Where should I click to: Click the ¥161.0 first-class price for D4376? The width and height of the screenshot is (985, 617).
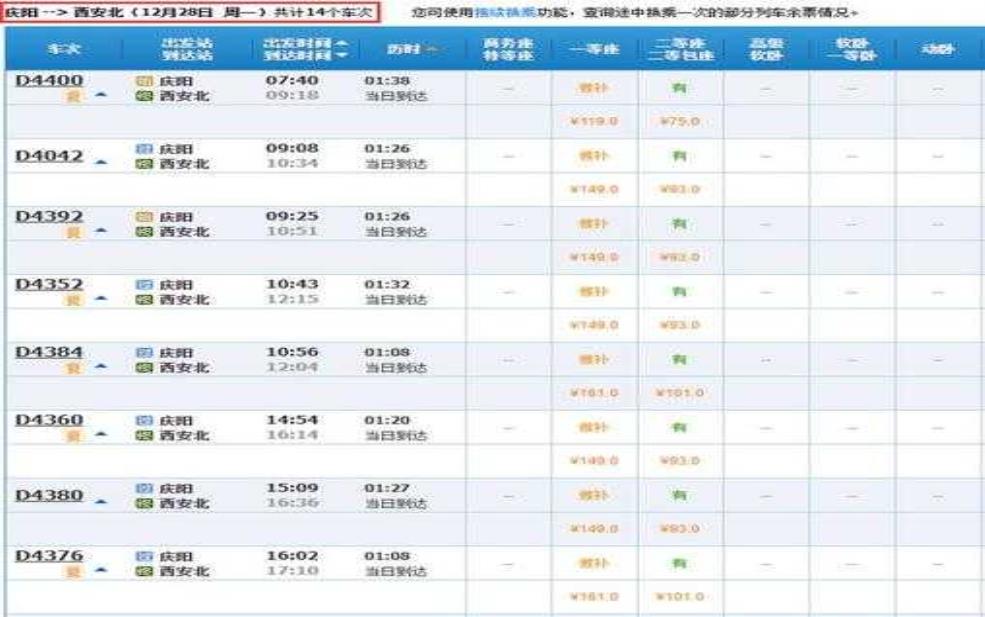[x=594, y=597]
